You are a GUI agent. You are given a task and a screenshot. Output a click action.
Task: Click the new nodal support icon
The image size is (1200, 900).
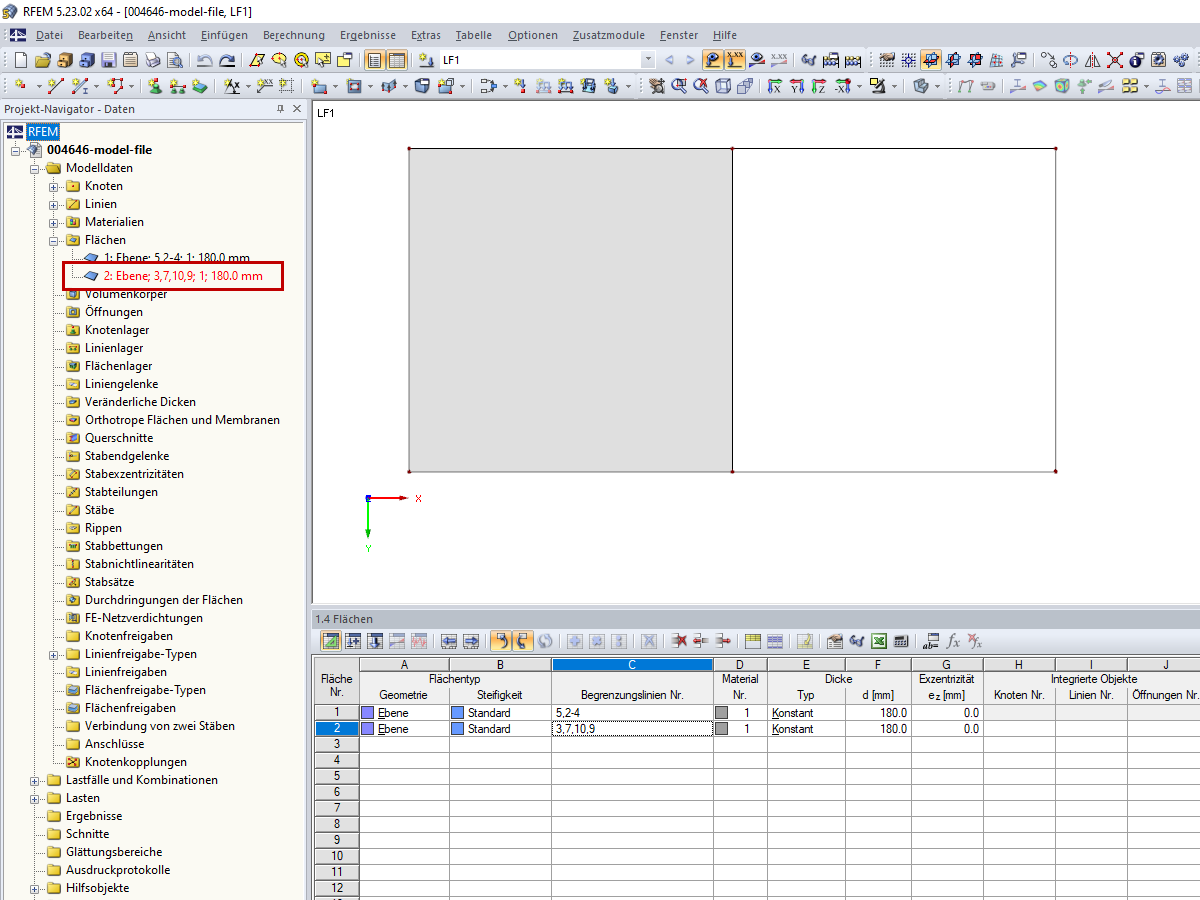tap(156, 86)
